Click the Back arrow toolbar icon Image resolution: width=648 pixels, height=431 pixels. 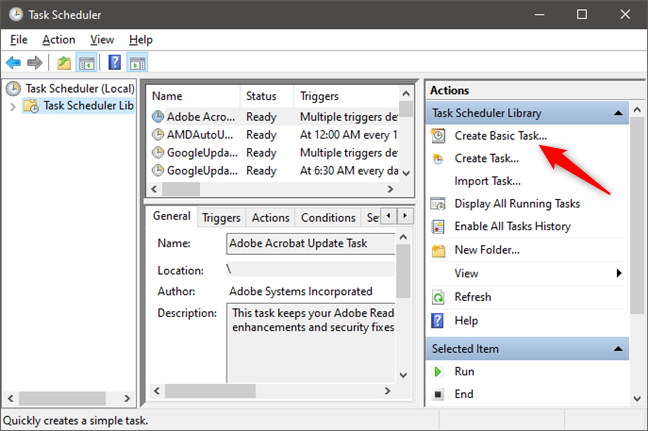[14, 63]
